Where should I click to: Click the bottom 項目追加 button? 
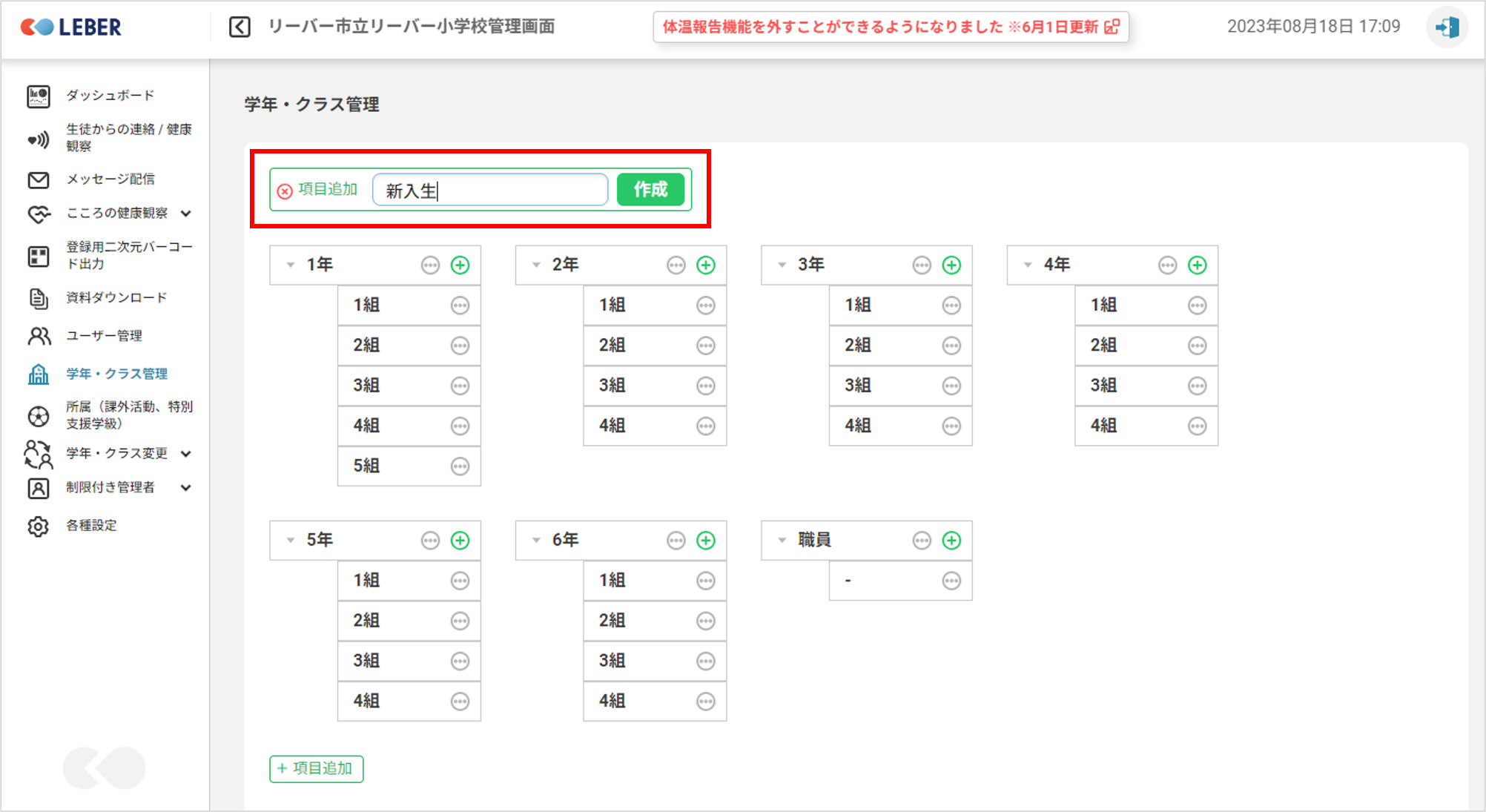coord(316,768)
